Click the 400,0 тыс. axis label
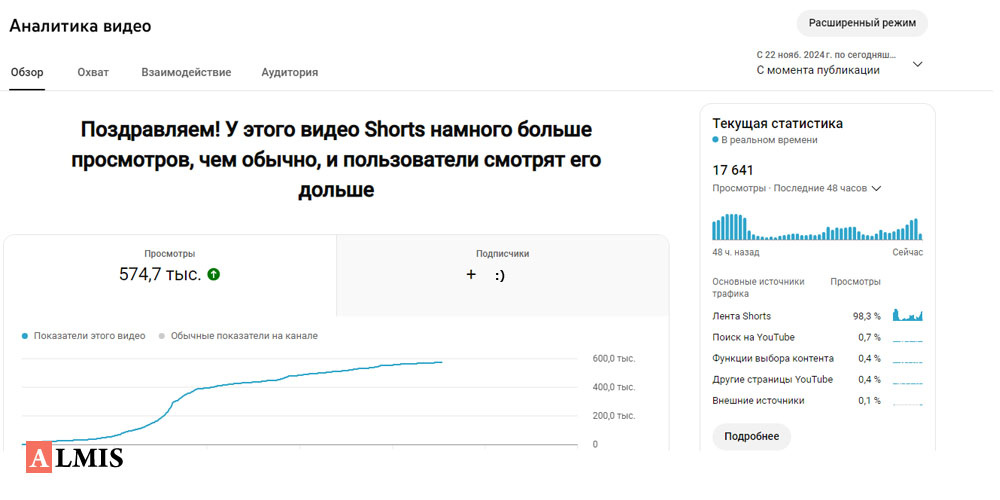The image size is (1000, 500). 614,387
